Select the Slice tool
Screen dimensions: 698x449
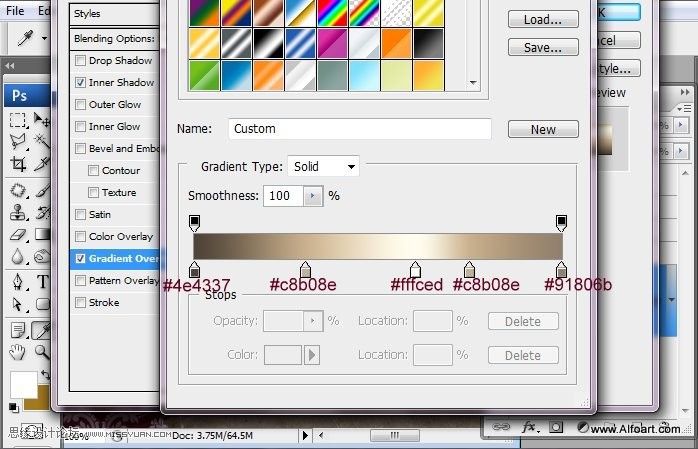pos(42,164)
